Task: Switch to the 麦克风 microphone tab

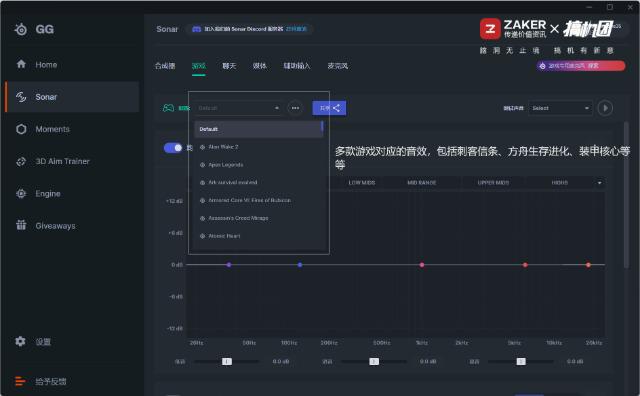Action: click(x=338, y=66)
